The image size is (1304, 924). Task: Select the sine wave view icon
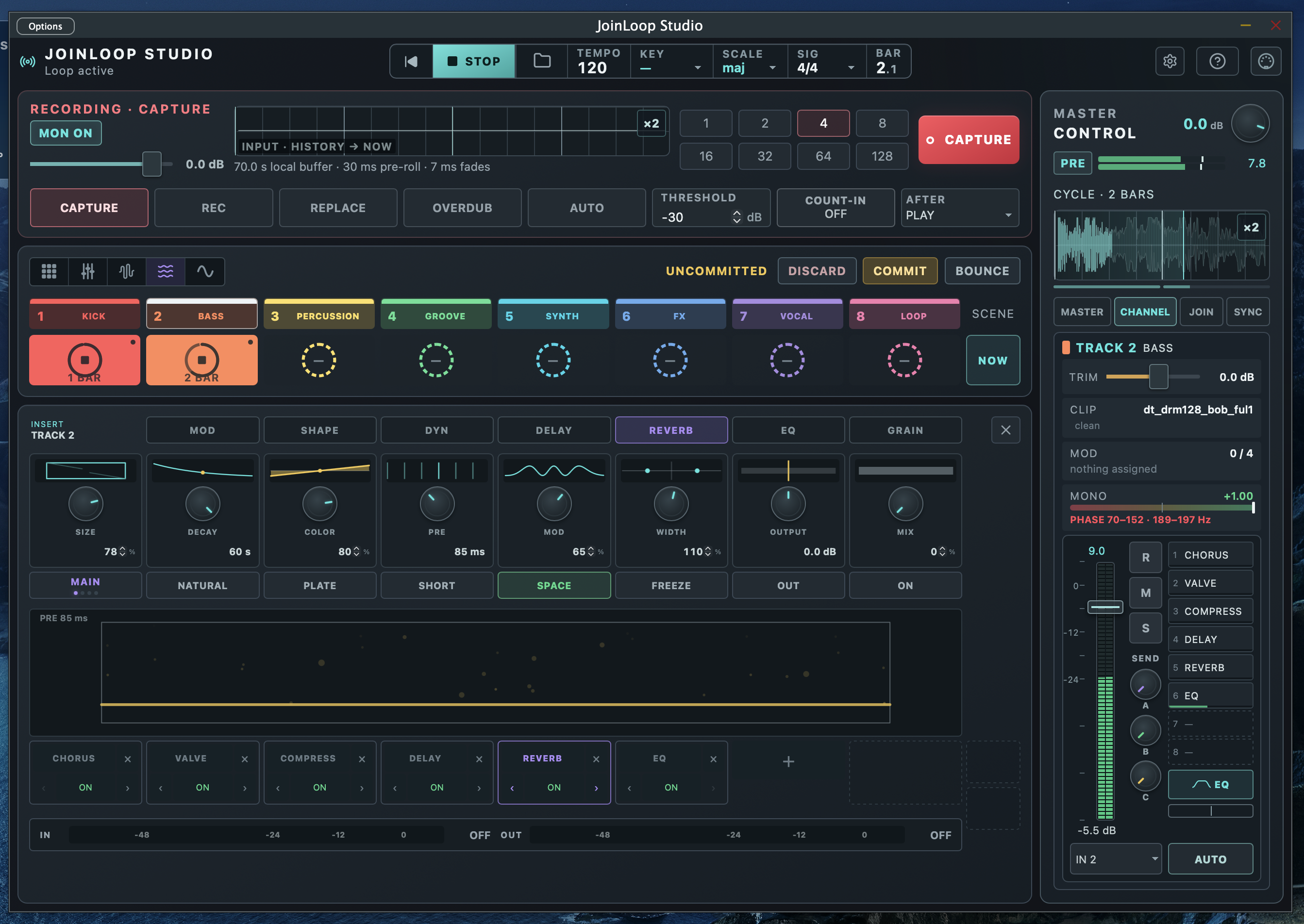pos(205,271)
